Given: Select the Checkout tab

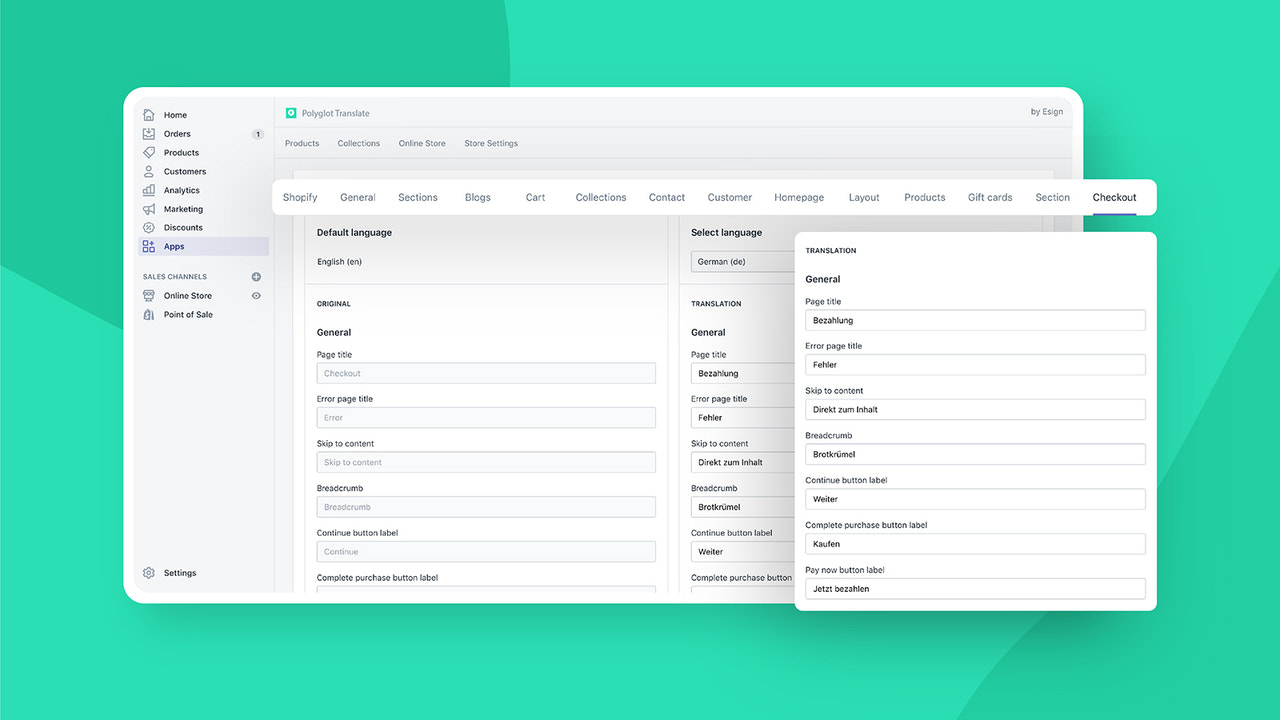Looking at the screenshot, I should pyautogui.click(x=1114, y=197).
